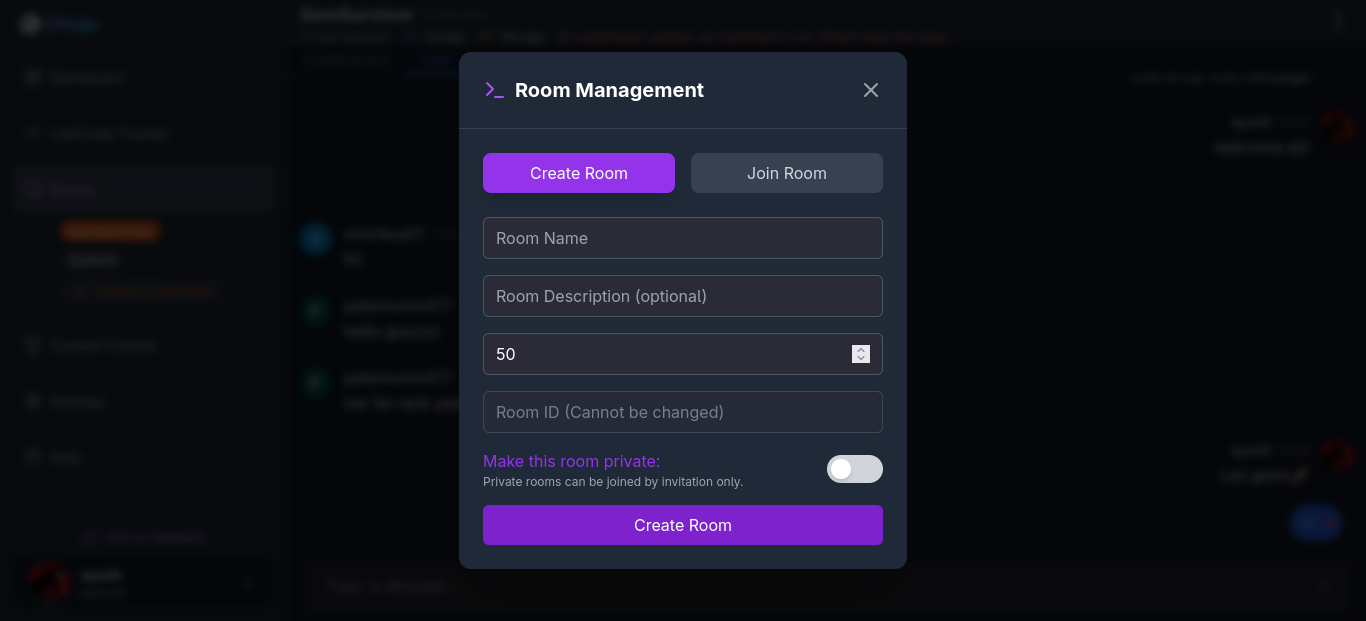Open Settings in the left sidebar
This screenshot has height=621, width=1366.
click(x=77, y=402)
